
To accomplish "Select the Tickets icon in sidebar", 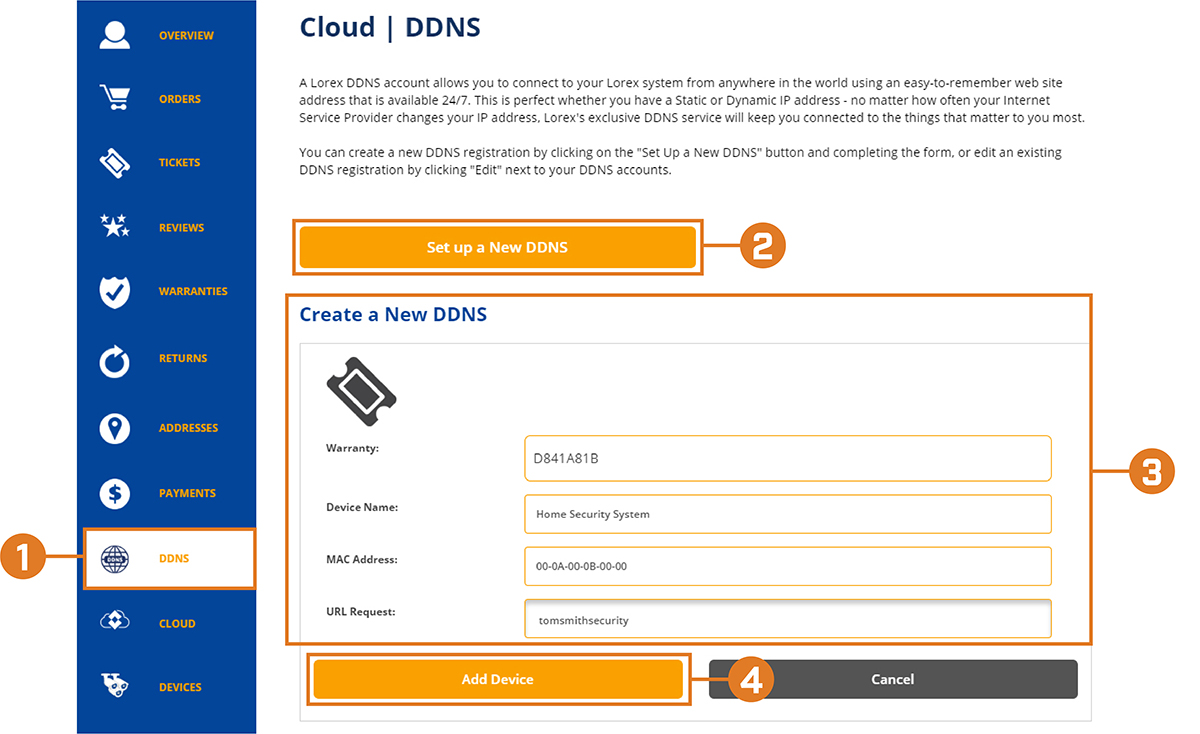I will (115, 162).
